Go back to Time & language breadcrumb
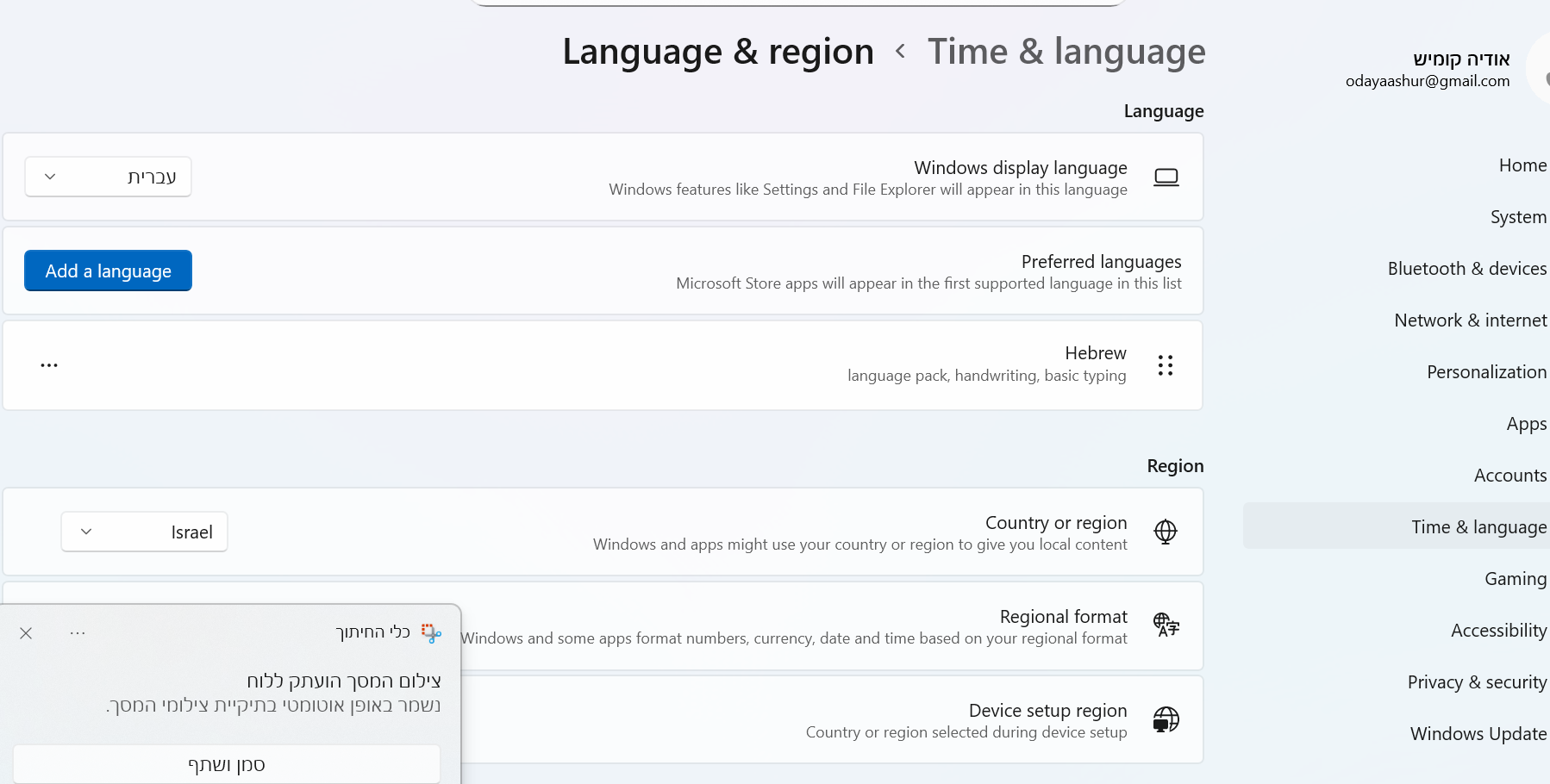1550x784 pixels. (x=1066, y=52)
